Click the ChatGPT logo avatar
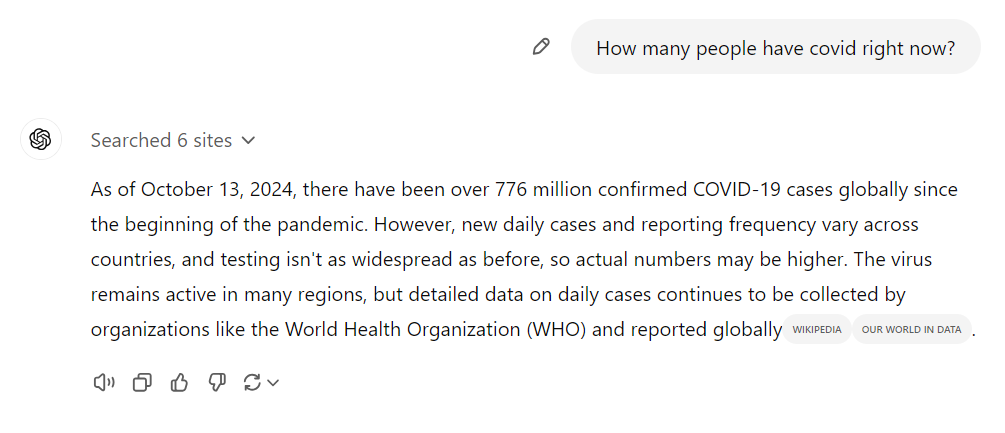This screenshot has height=433, width=1005. (40, 139)
